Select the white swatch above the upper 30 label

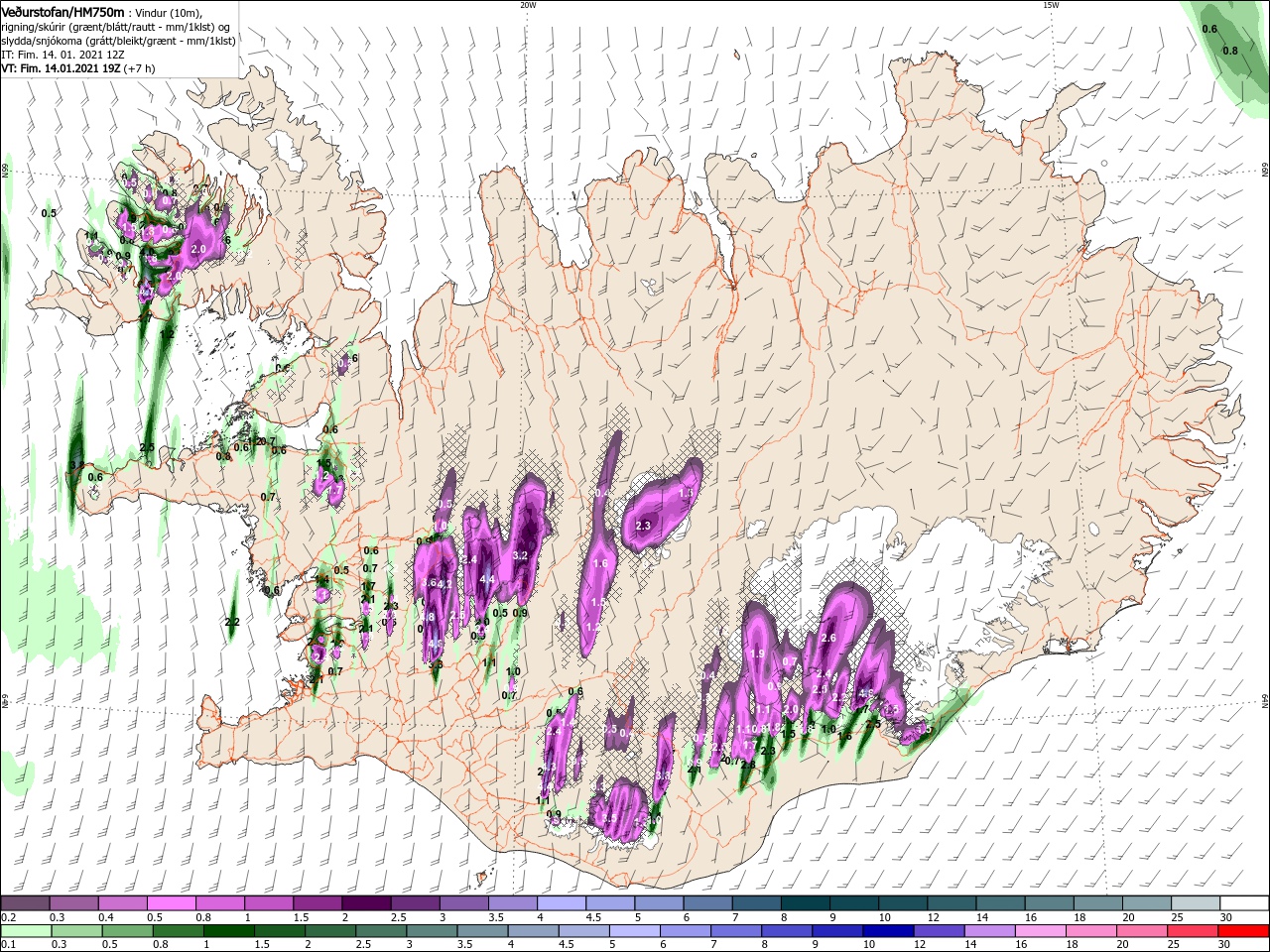[x=1244, y=903]
